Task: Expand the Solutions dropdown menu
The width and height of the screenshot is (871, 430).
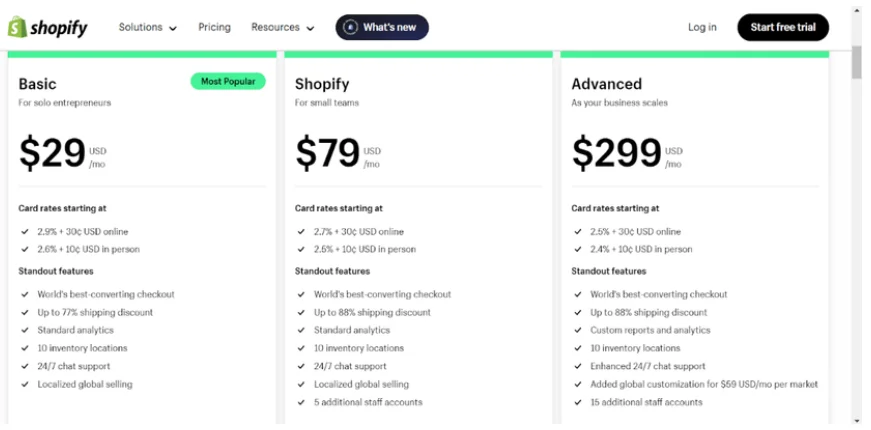Action: [147, 27]
